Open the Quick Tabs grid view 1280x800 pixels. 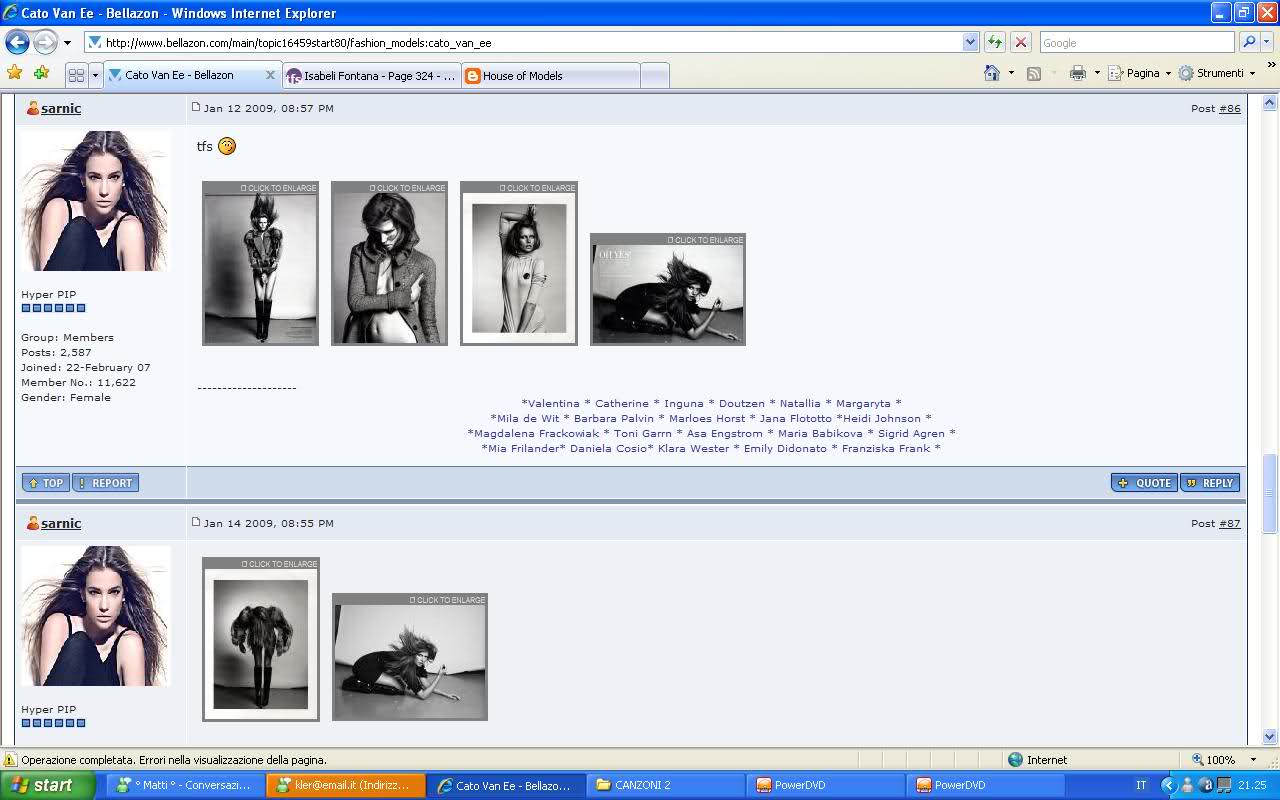(x=76, y=75)
